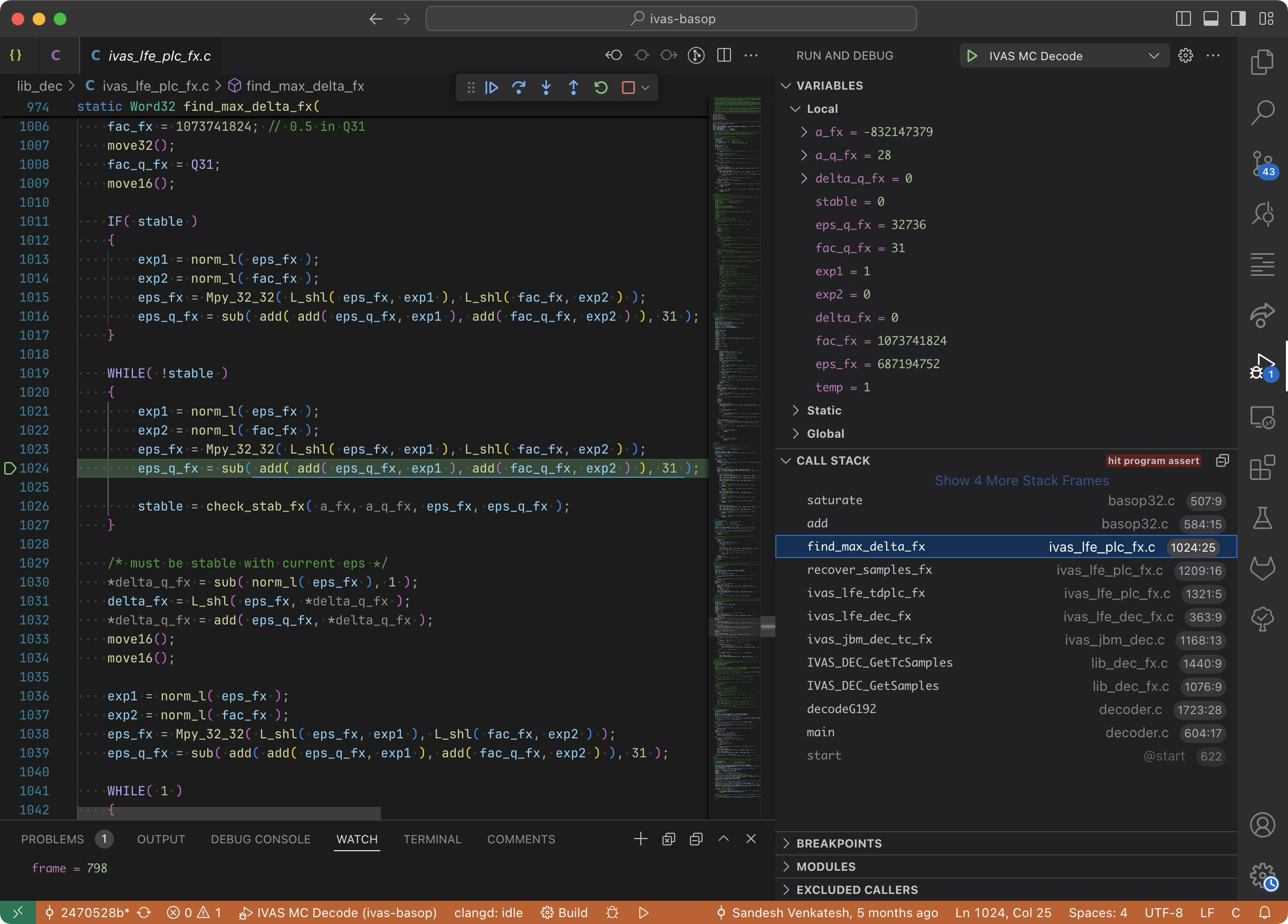
Task: Click the Restart debug session icon
Action: click(601, 88)
